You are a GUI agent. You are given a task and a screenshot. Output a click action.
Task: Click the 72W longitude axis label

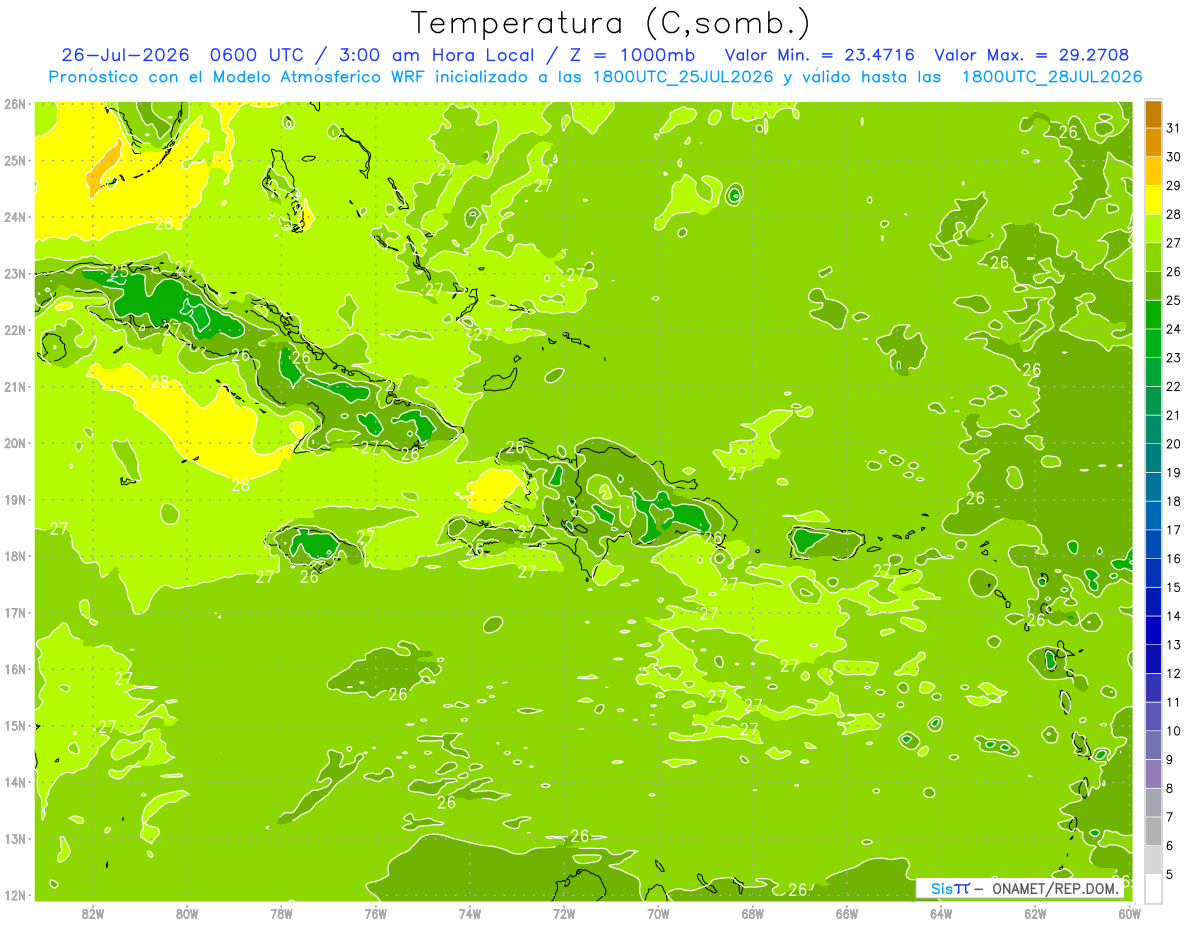(x=564, y=913)
